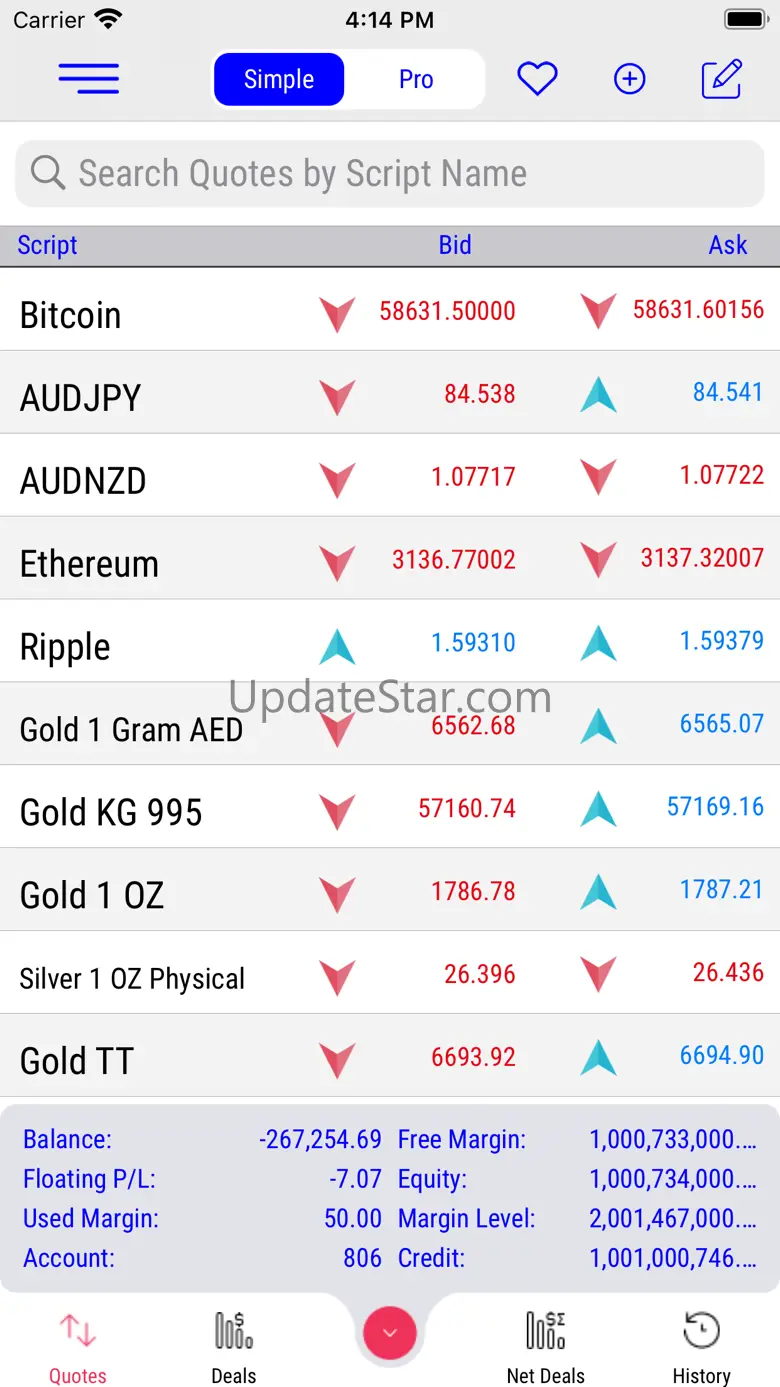Collapse panel with red chevron button

click(x=389, y=1332)
